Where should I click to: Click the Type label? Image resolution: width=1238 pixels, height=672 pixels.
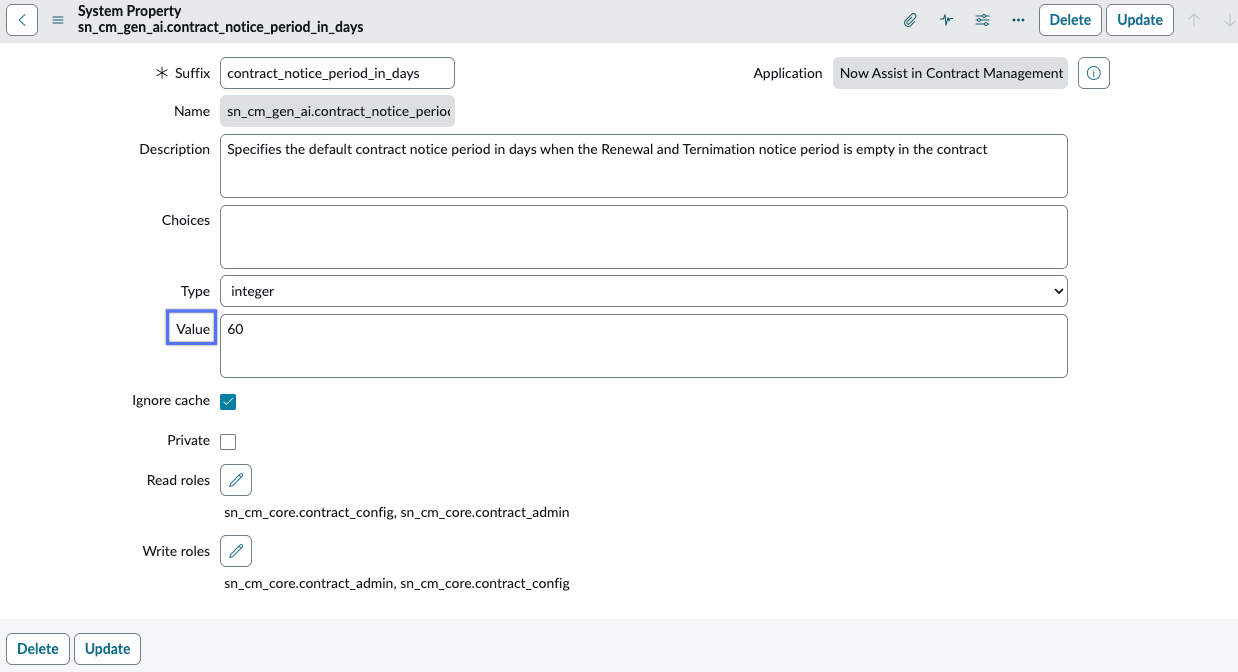pyautogui.click(x=196, y=291)
